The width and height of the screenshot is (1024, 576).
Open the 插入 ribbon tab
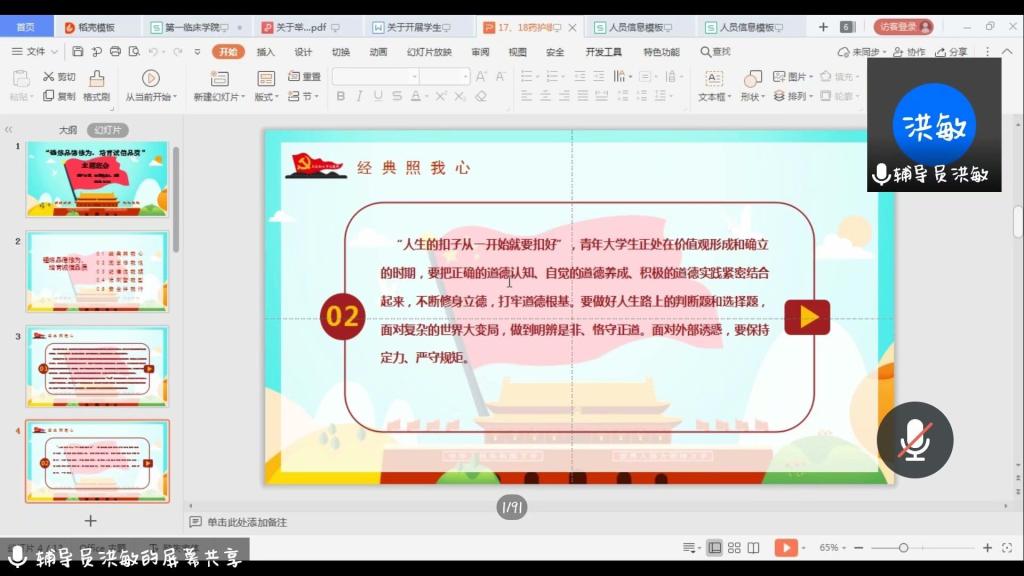pos(266,51)
